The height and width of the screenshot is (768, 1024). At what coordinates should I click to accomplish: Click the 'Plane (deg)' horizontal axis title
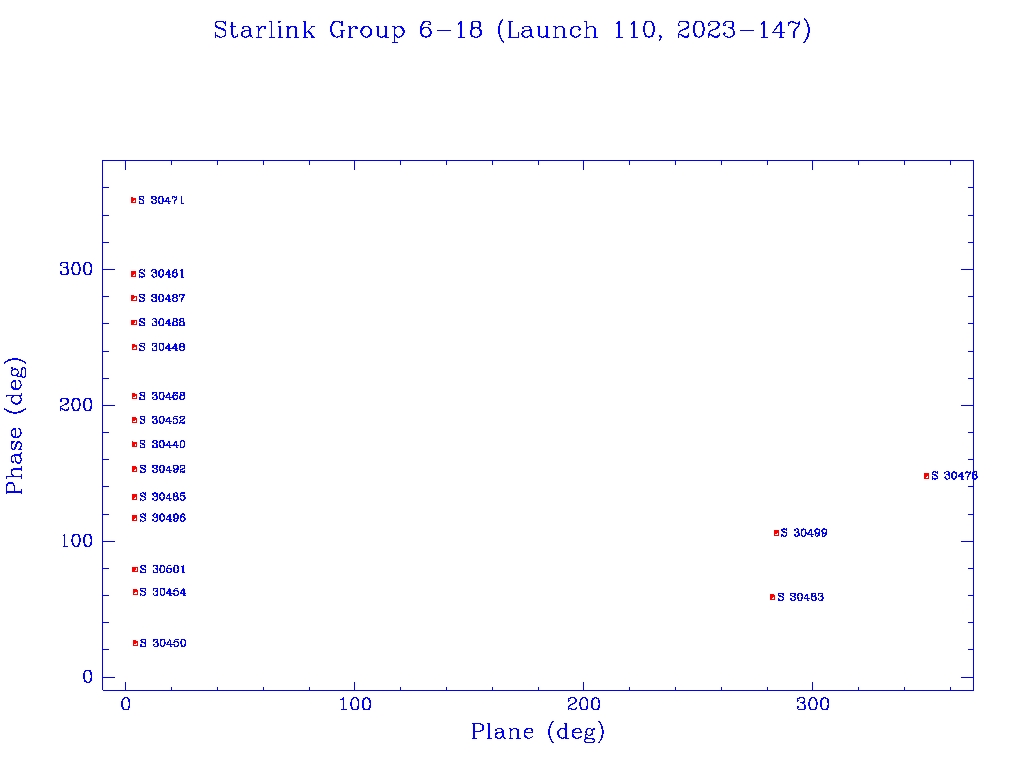coord(537,731)
